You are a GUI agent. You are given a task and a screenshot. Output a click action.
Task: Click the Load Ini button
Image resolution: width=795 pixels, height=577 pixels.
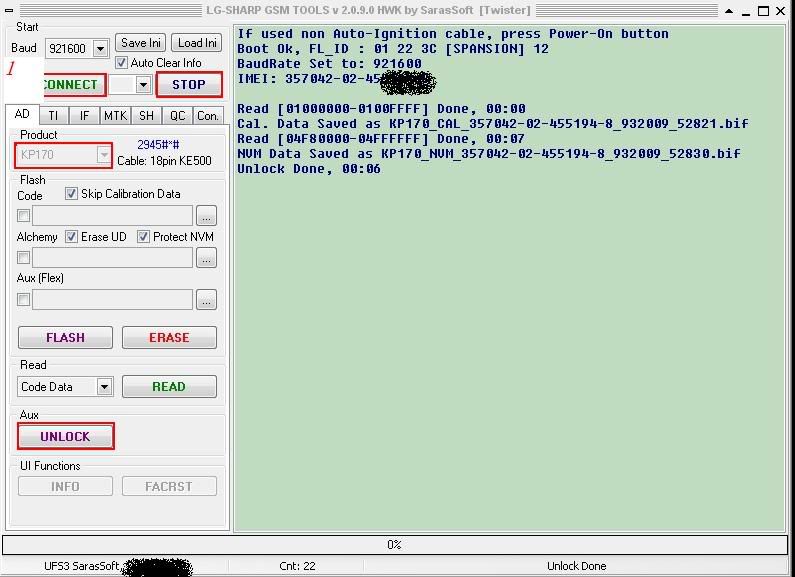click(197, 43)
